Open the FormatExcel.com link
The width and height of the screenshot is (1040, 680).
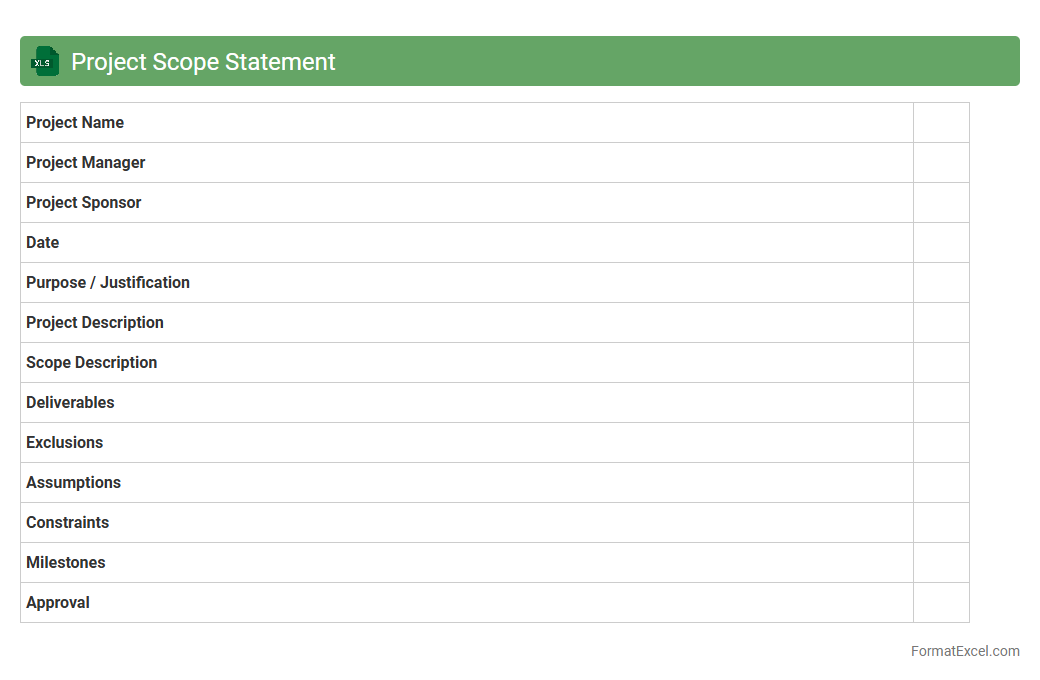(x=964, y=651)
